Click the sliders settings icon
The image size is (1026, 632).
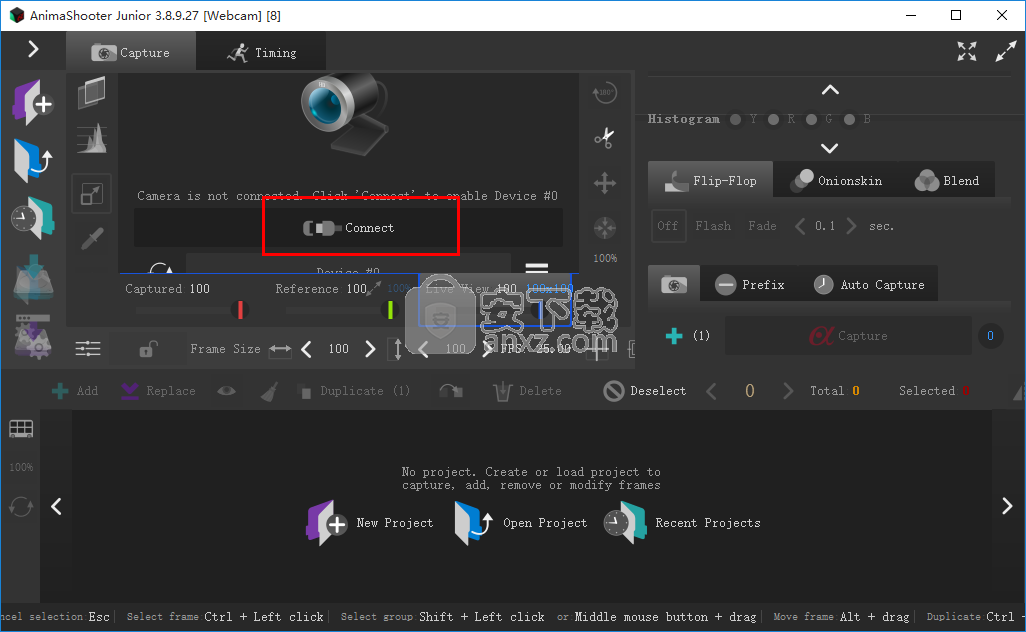click(88, 349)
